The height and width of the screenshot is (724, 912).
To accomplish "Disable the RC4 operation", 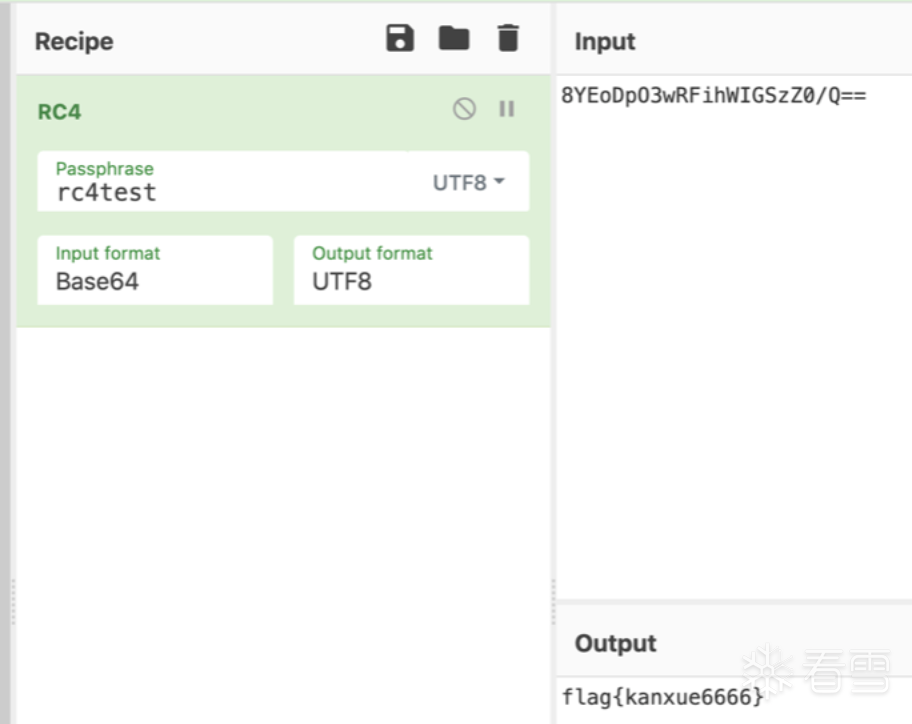I will coord(464,109).
